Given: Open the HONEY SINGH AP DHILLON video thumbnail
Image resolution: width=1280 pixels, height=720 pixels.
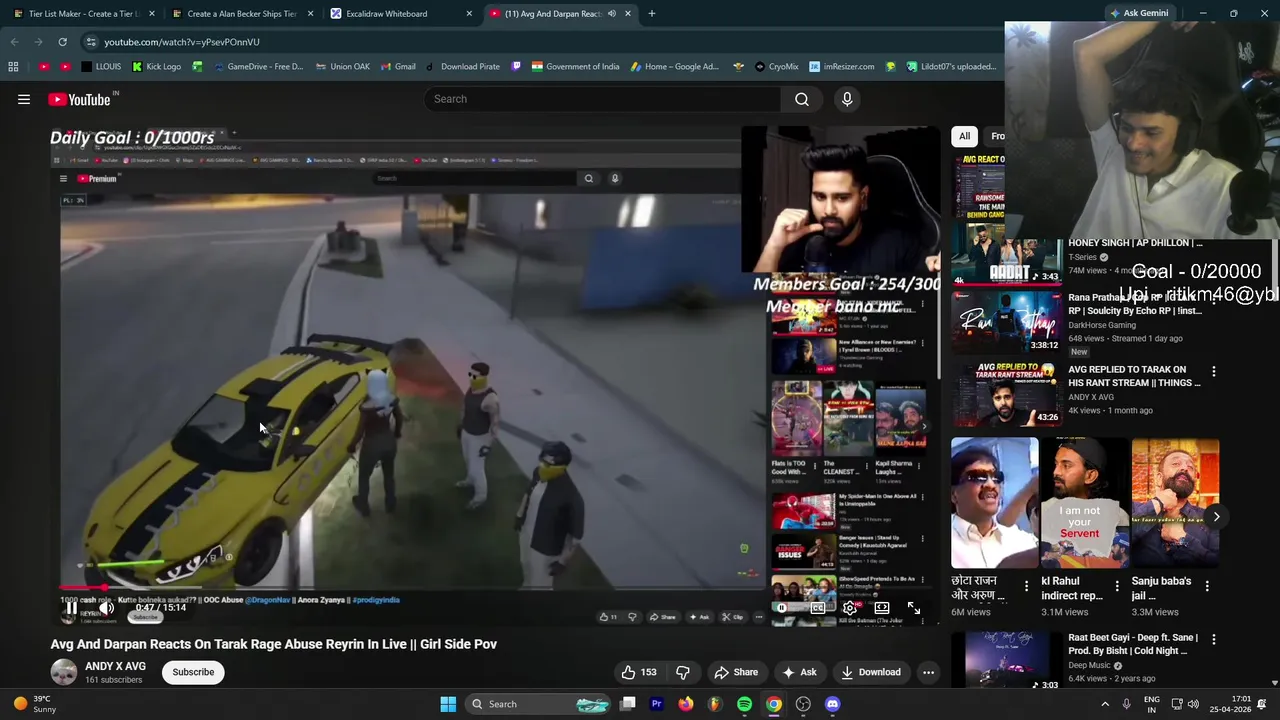Looking at the screenshot, I should [x=1007, y=256].
